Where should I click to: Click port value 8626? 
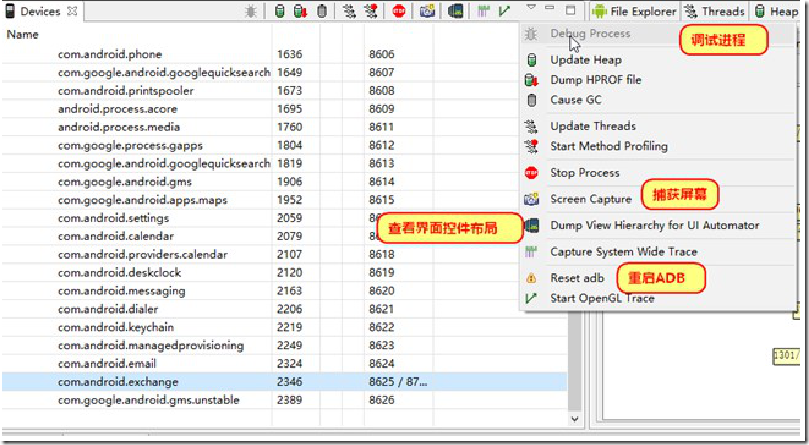coord(382,400)
